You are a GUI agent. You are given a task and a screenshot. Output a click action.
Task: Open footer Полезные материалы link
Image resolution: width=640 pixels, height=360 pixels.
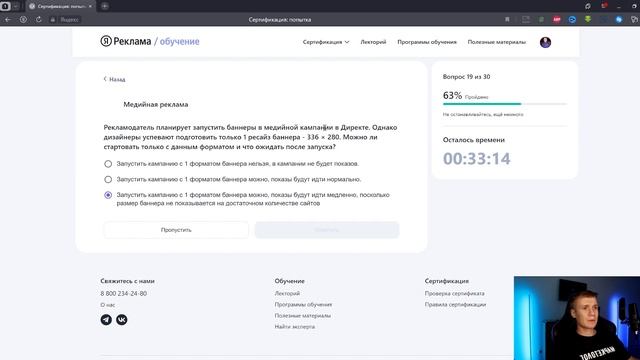click(x=303, y=316)
